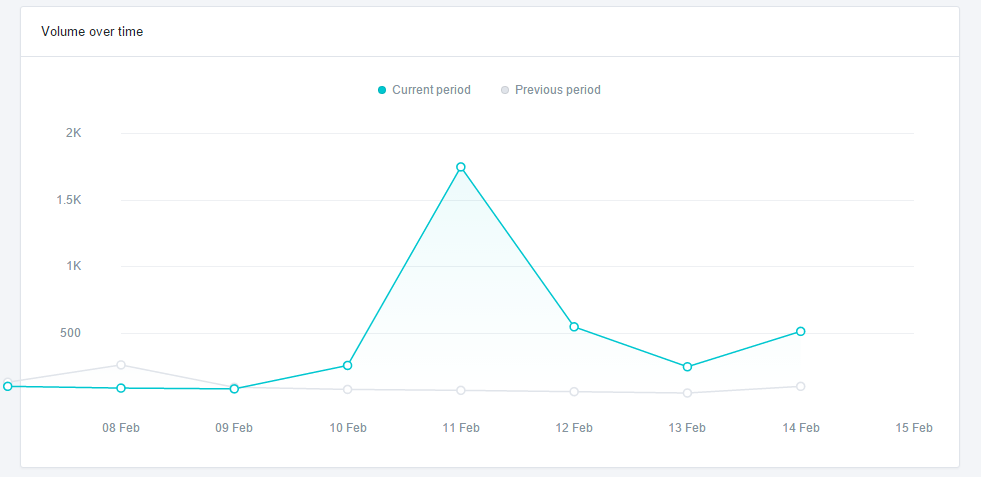Viewport: 981px width, 477px height.
Task: Click previous period point at 13 Feb
Action: tap(688, 393)
